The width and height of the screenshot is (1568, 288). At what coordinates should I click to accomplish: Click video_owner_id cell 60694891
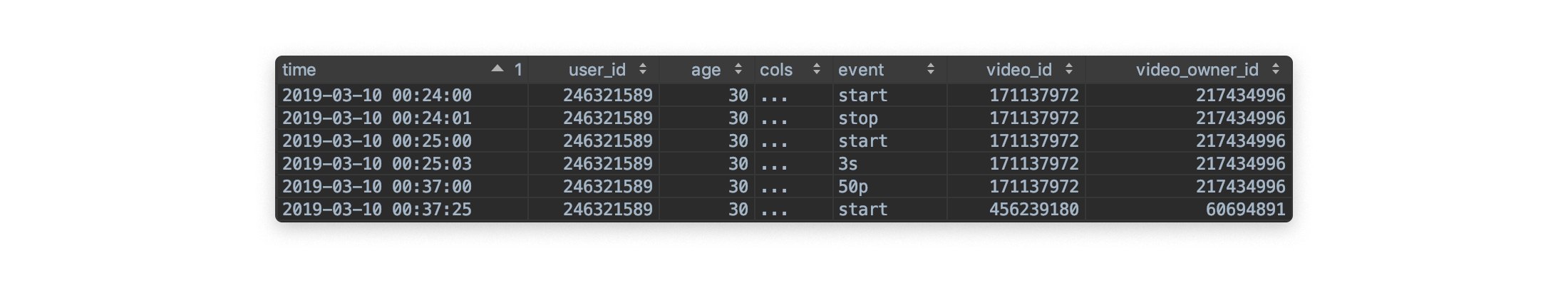[1245, 210]
